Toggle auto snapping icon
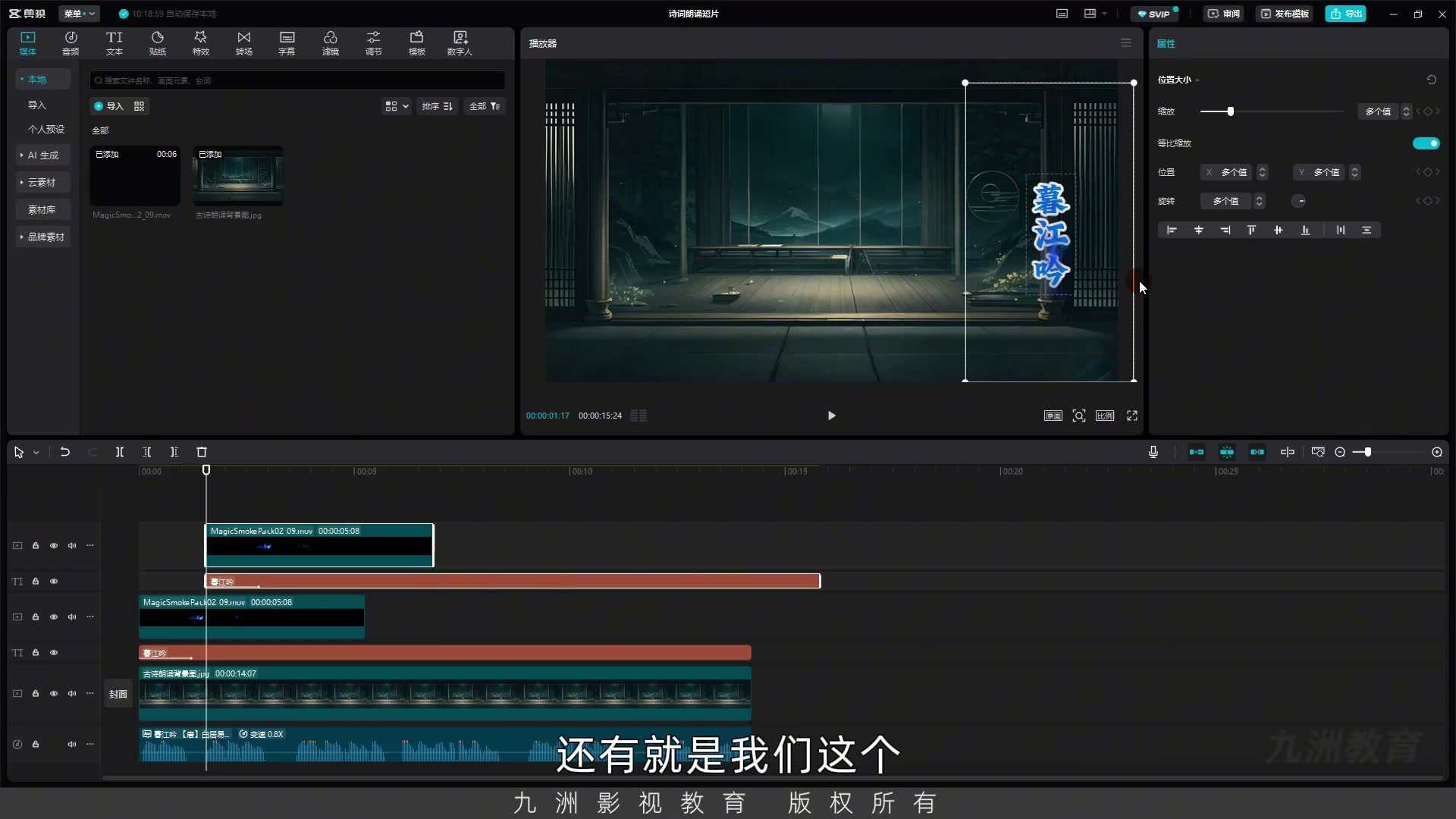1456x819 pixels. pyautogui.click(x=1226, y=452)
